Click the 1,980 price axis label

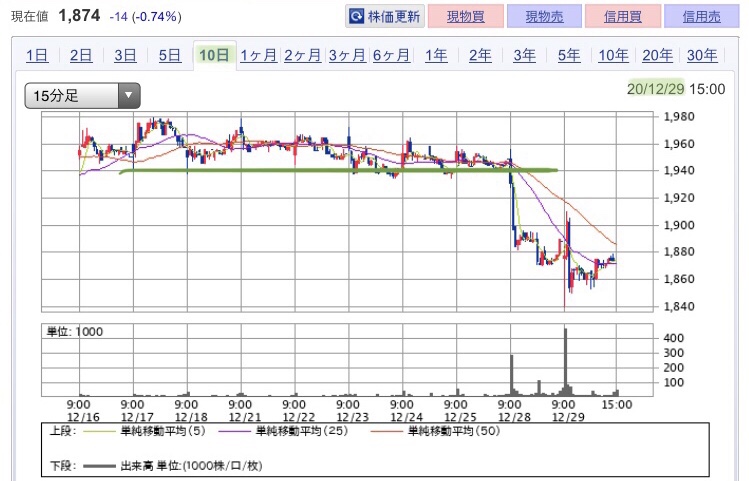[x=679, y=117]
